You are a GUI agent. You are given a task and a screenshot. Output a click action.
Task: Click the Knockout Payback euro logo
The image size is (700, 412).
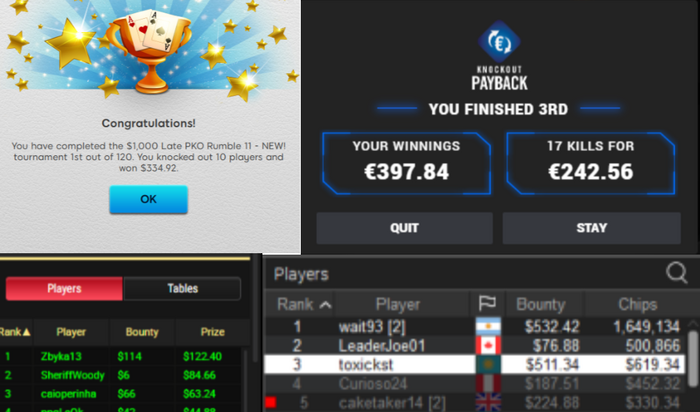click(x=499, y=42)
